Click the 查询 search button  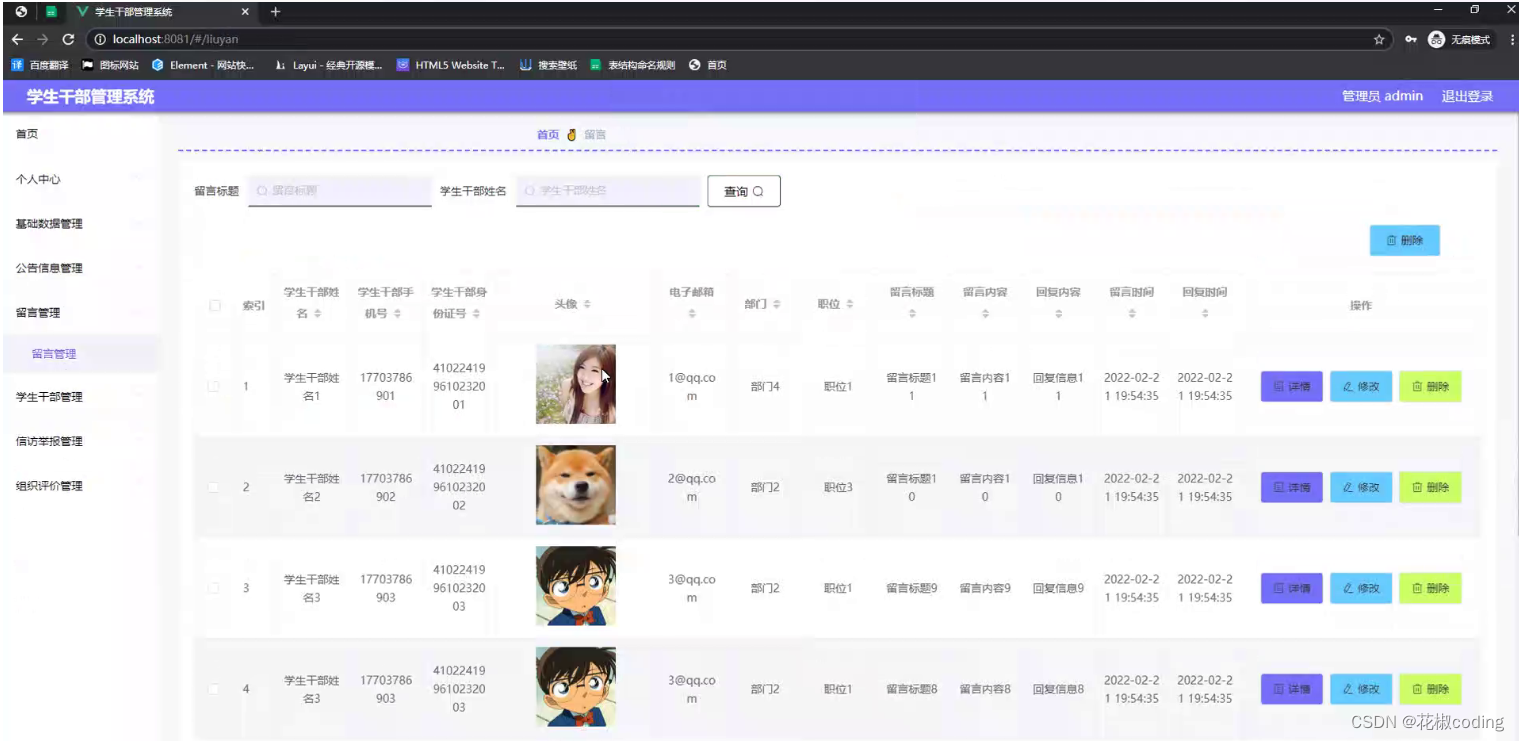click(743, 190)
